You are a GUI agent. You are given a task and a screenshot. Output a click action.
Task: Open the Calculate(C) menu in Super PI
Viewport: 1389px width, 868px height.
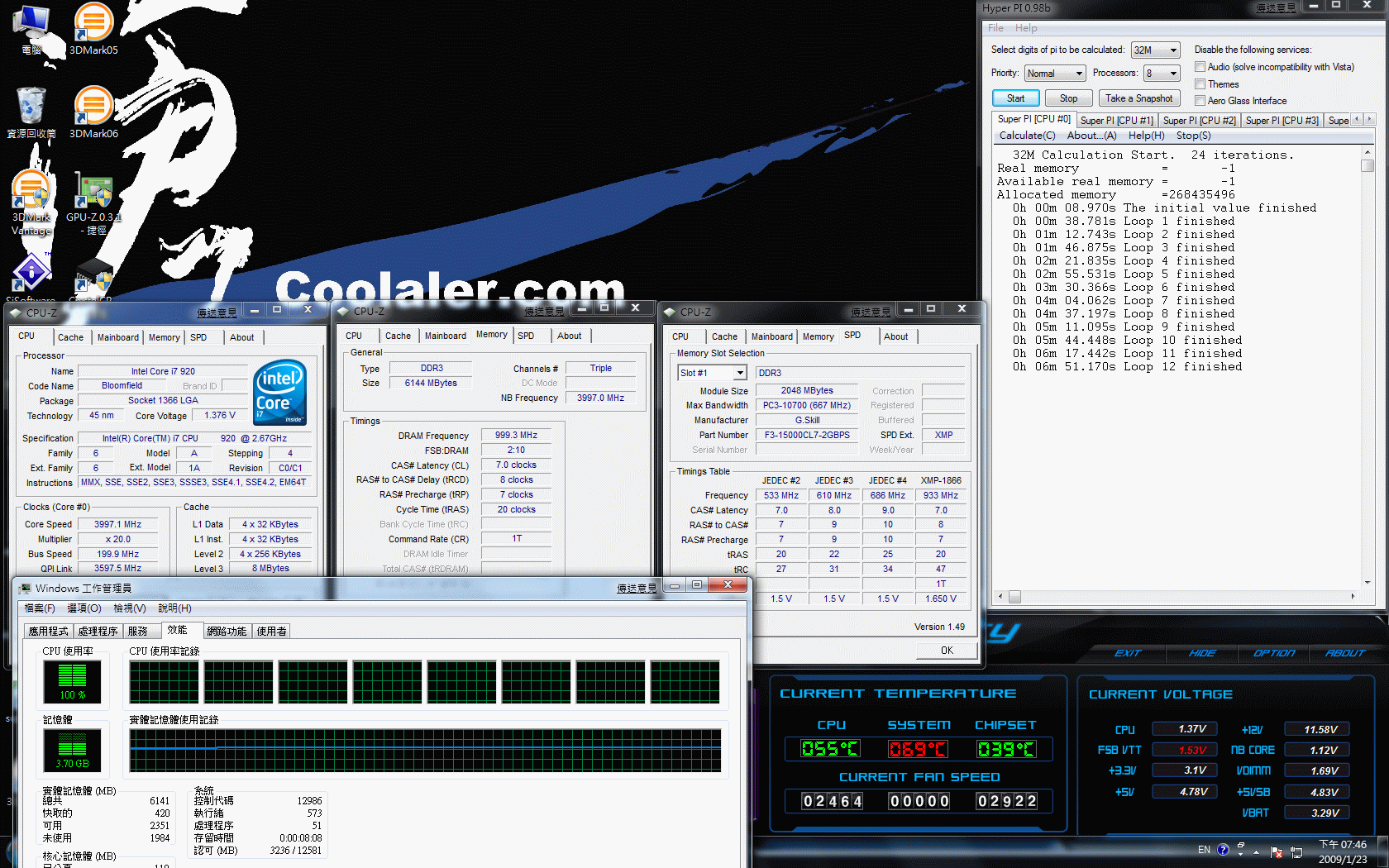coord(1027,136)
